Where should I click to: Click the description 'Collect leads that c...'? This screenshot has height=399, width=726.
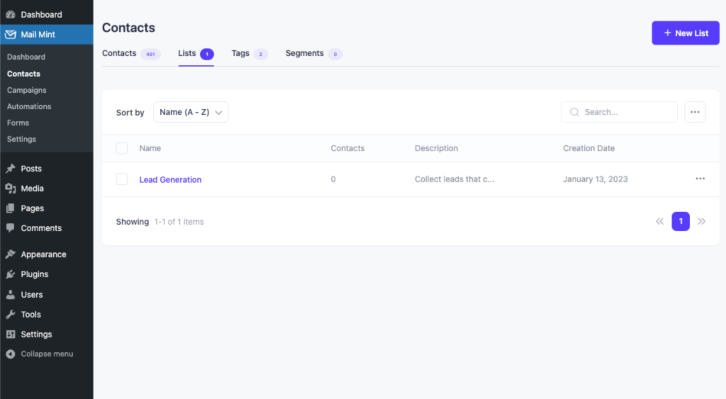(x=454, y=179)
